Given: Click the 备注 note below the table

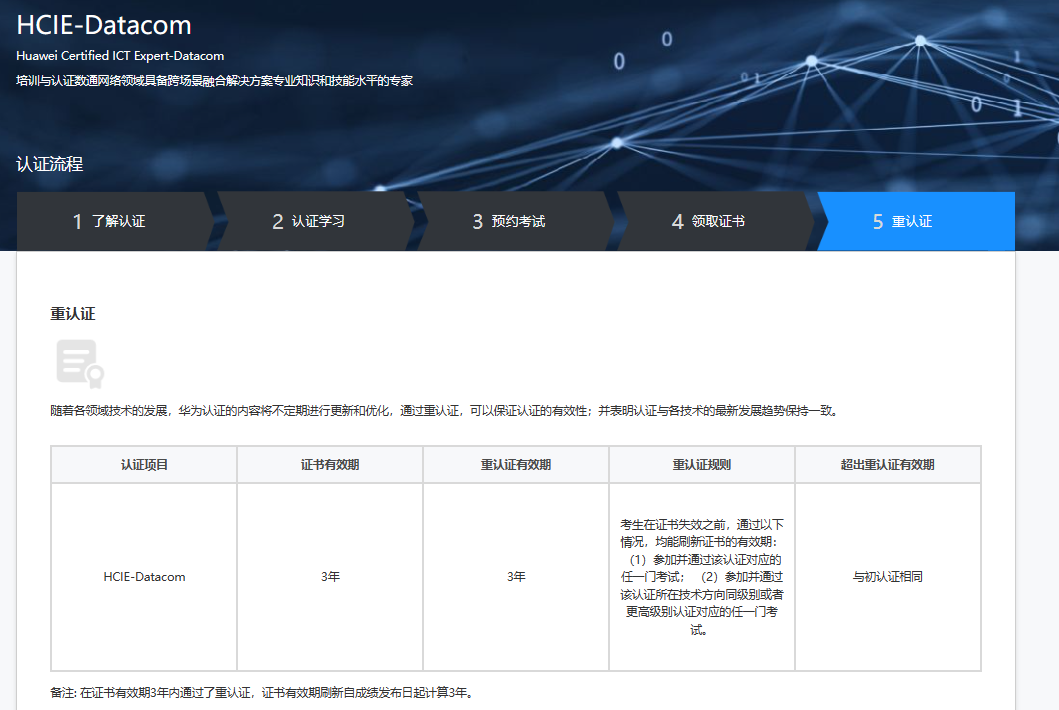Looking at the screenshot, I should pos(263,693).
